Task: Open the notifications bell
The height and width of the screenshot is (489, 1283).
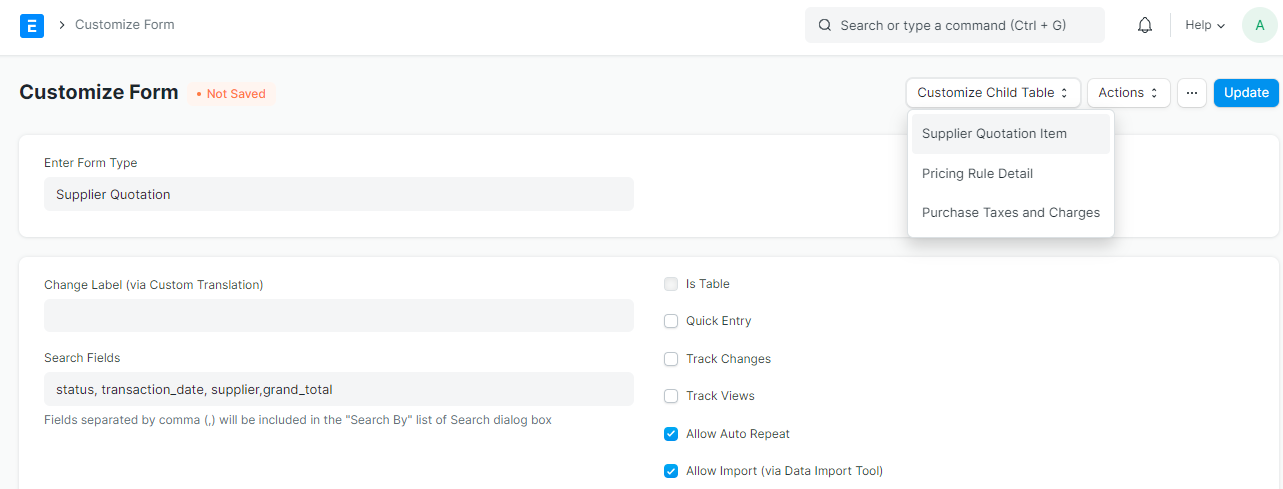Action: pos(1145,25)
